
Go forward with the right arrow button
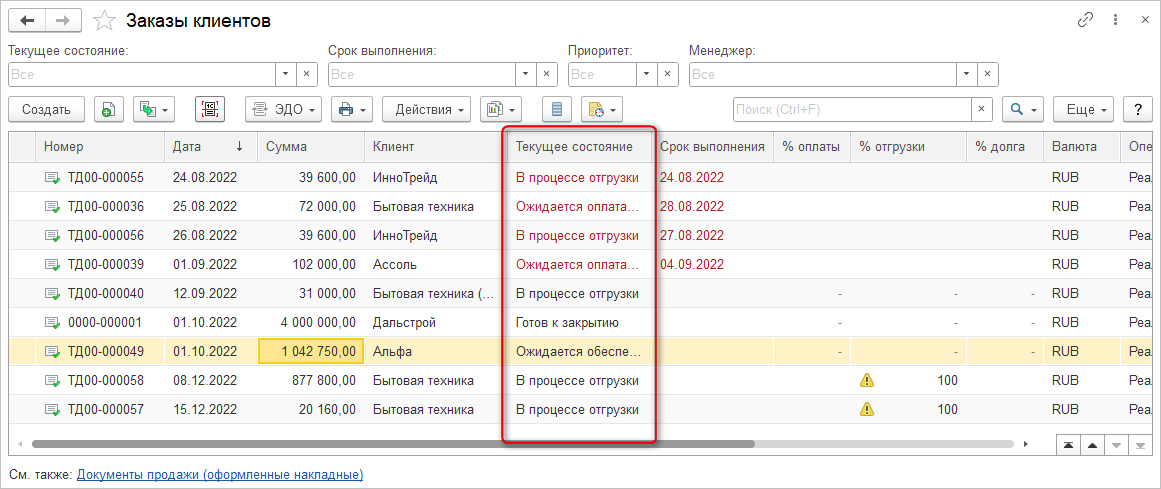click(64, 21)
